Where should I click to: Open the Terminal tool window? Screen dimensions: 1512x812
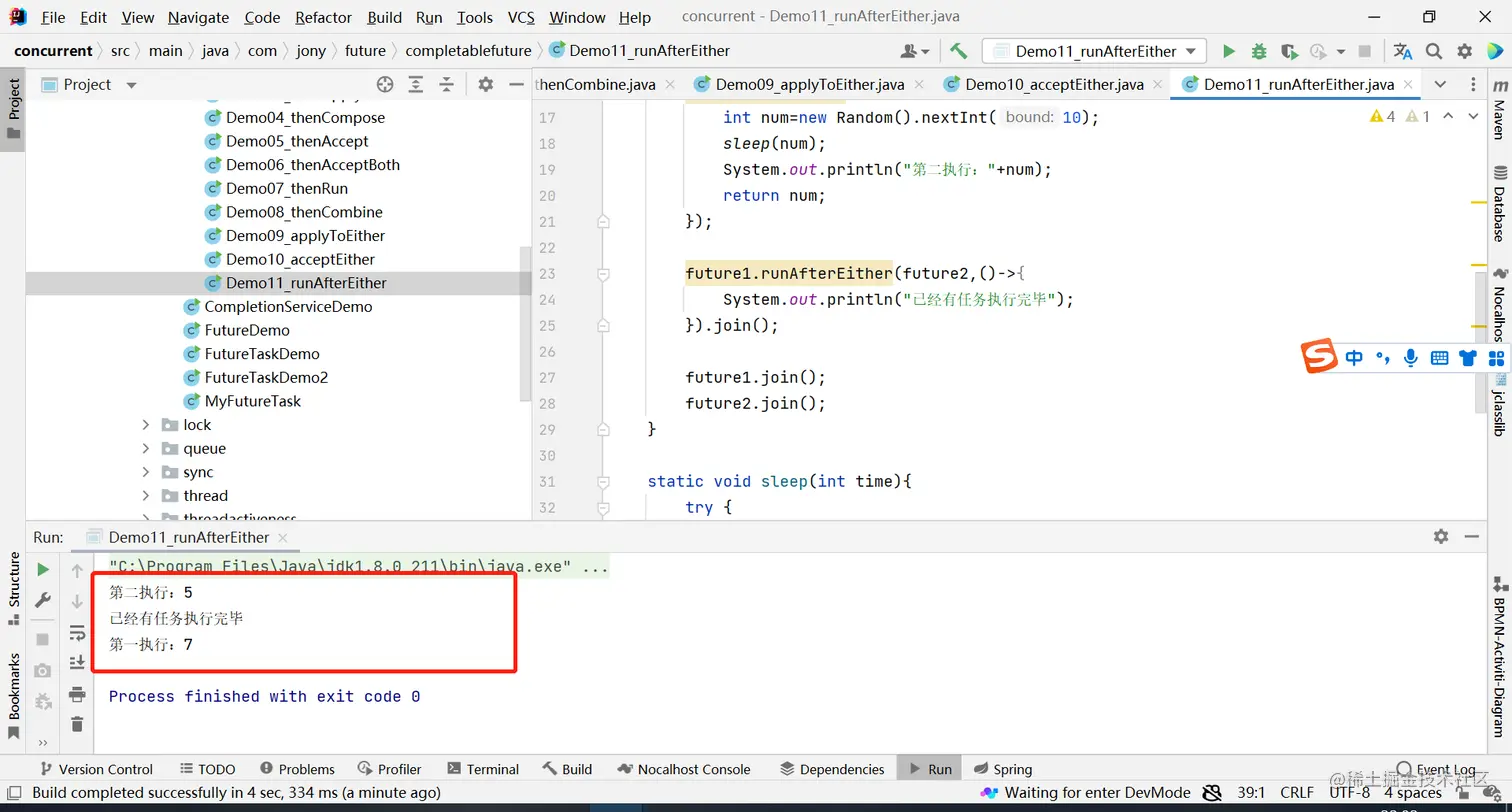coord(483,769)
